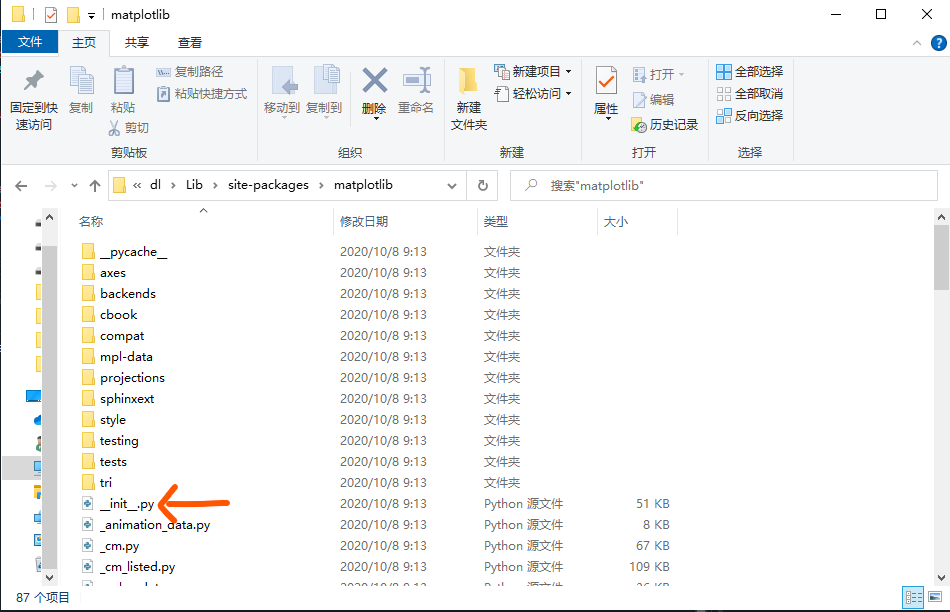Click the search matplotlib input box
This screenshot has width=950, height=612.
pos(724,185)
